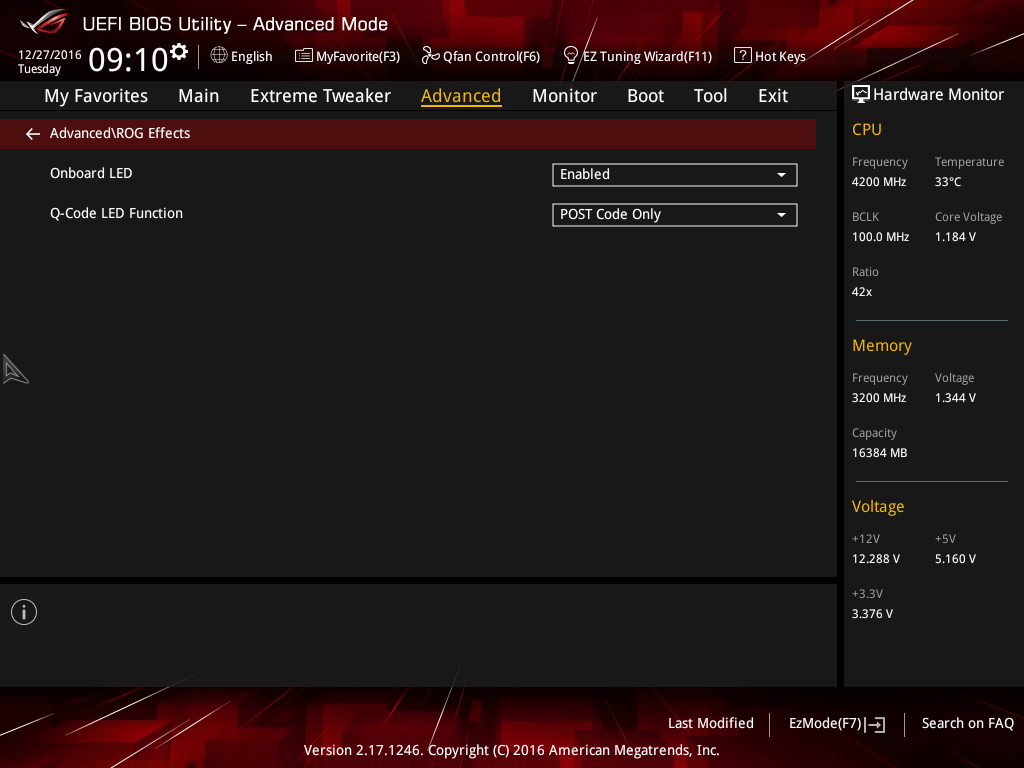Select the Onboard LED setting label
Screen dimensions: 1024x768
point(91,173)
